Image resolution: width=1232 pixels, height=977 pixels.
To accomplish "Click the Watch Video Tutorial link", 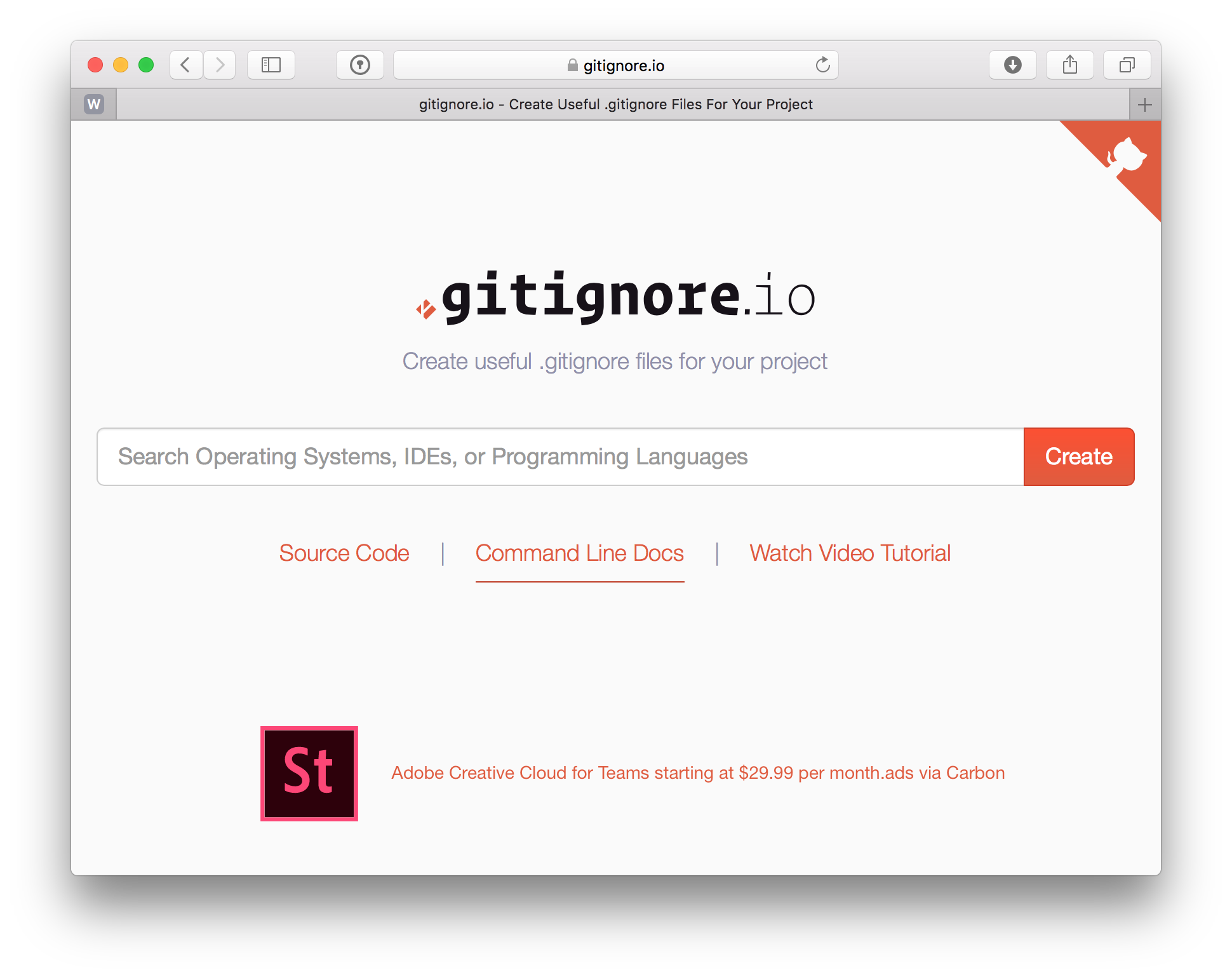I will pyautogui.click(x=848, y=553).
